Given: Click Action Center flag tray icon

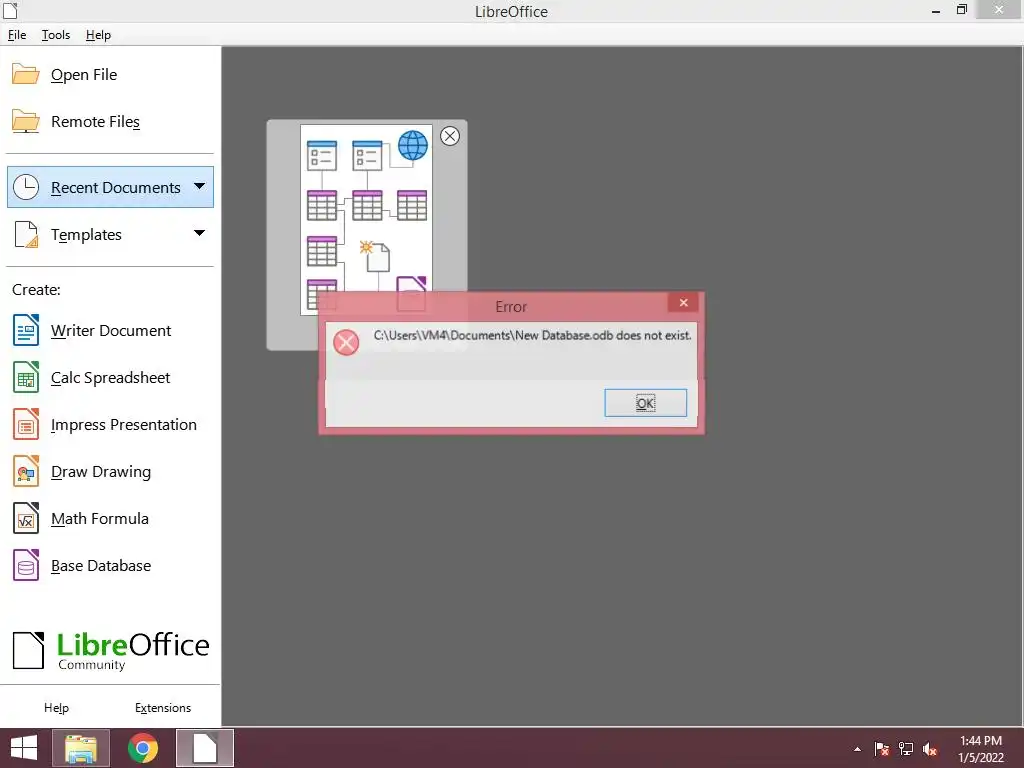Looking at the screenshot, I should pos(882,749).
